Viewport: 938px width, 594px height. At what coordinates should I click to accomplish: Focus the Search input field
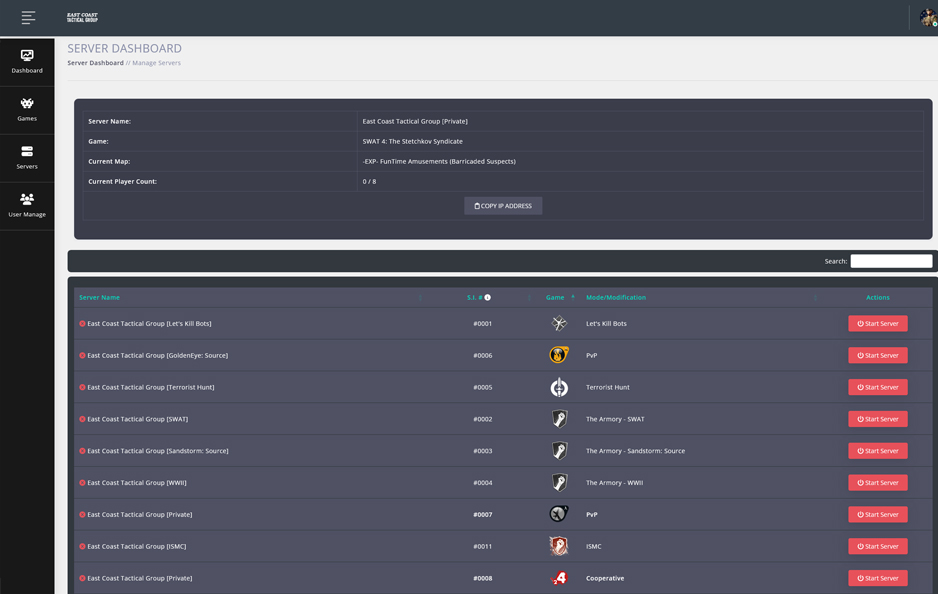[891, 261]
